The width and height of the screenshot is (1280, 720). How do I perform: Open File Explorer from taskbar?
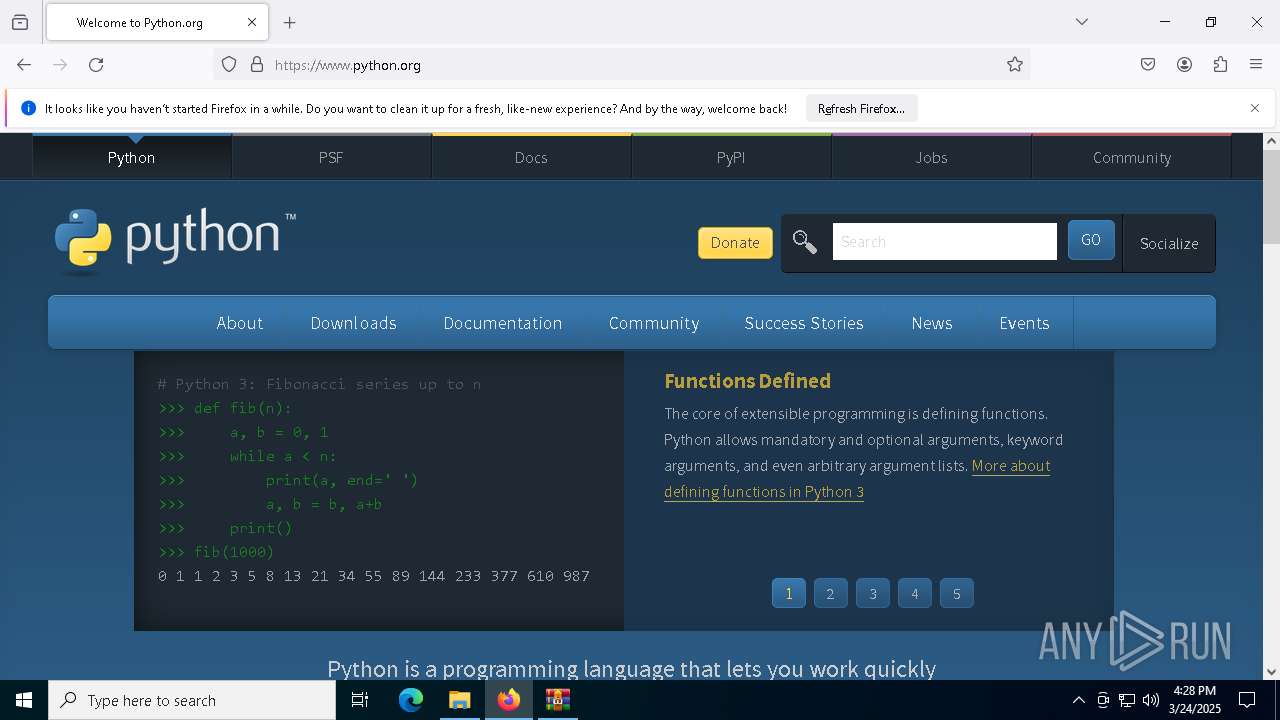pyautogui.click(x=460, y=700)
